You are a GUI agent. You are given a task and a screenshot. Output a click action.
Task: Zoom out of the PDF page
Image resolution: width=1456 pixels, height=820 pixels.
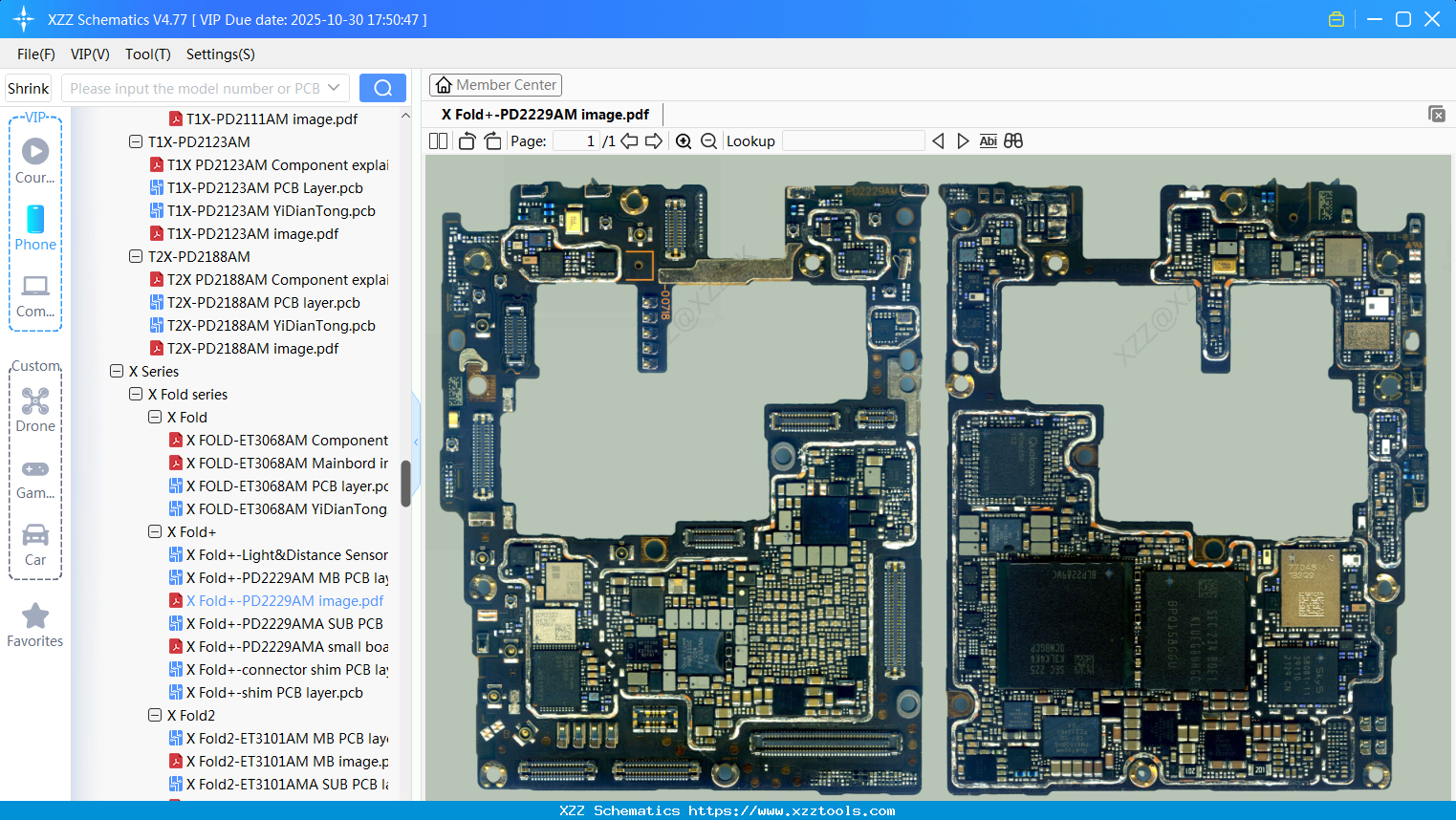click(x=708, y=140)
